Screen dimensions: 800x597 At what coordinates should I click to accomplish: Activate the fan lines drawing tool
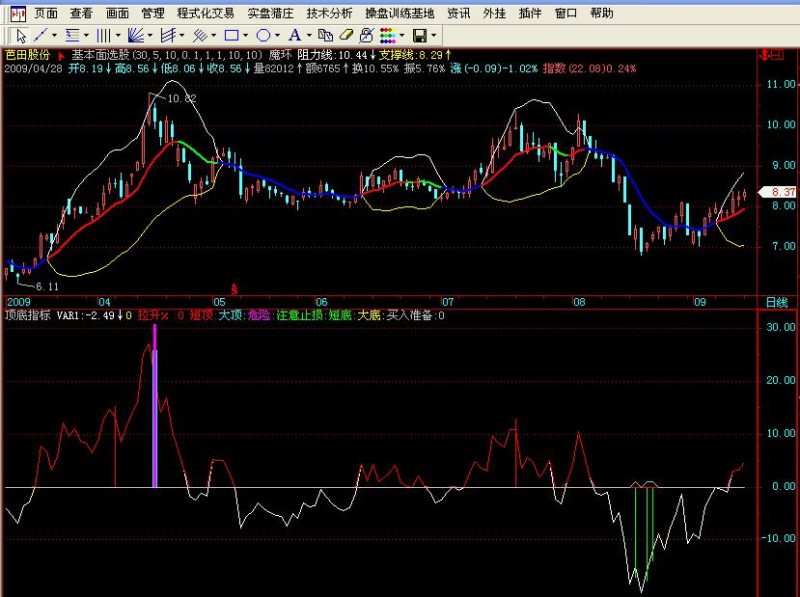coord(135,36)
